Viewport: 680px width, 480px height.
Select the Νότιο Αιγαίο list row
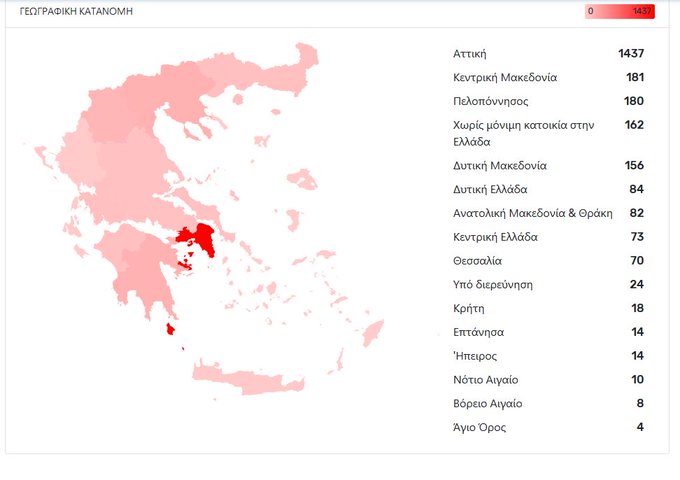click(548, 380)
